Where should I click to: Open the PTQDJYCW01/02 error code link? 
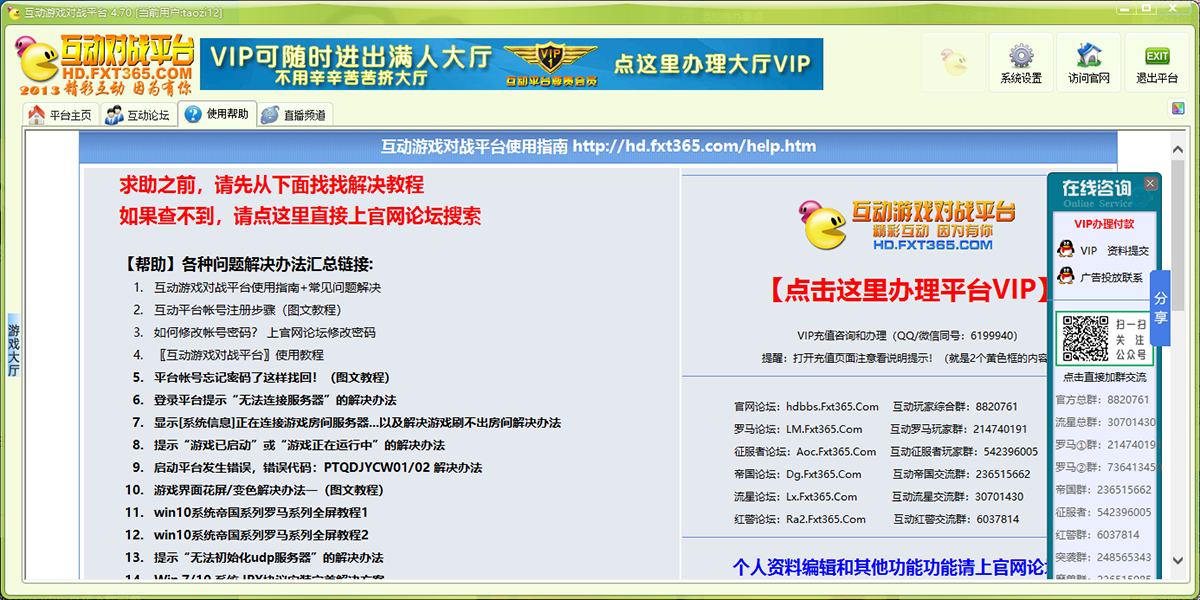[318, 468]
